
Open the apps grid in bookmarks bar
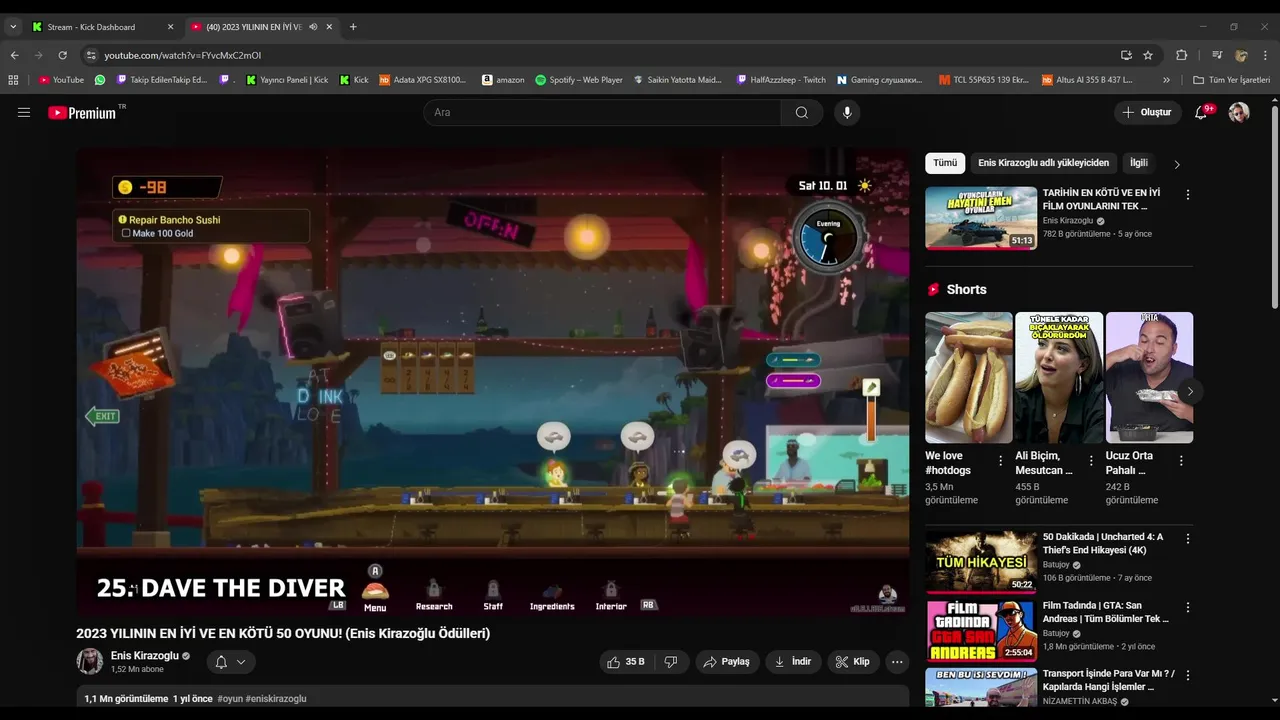coord(13,80)
